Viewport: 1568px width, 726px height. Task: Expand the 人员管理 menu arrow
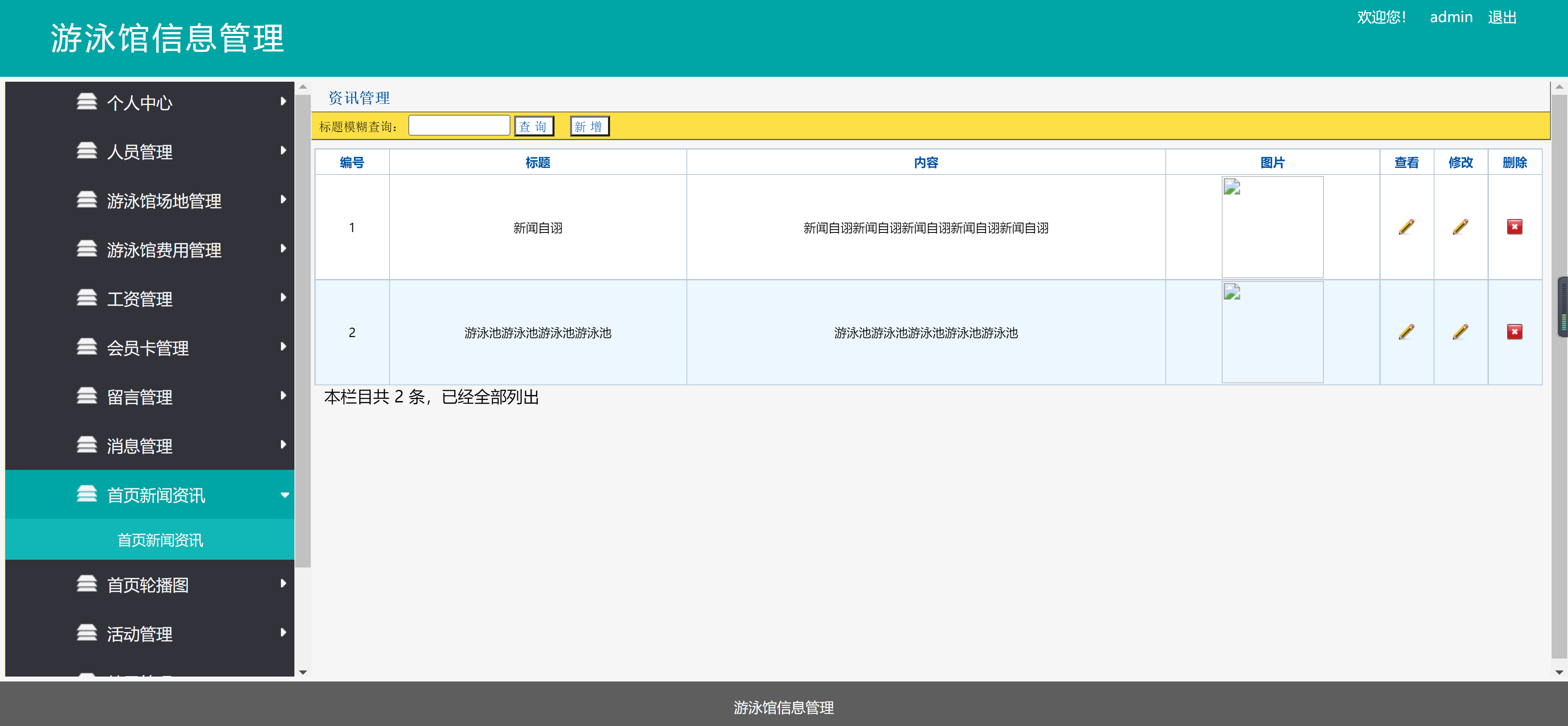[x=283, y=150]
